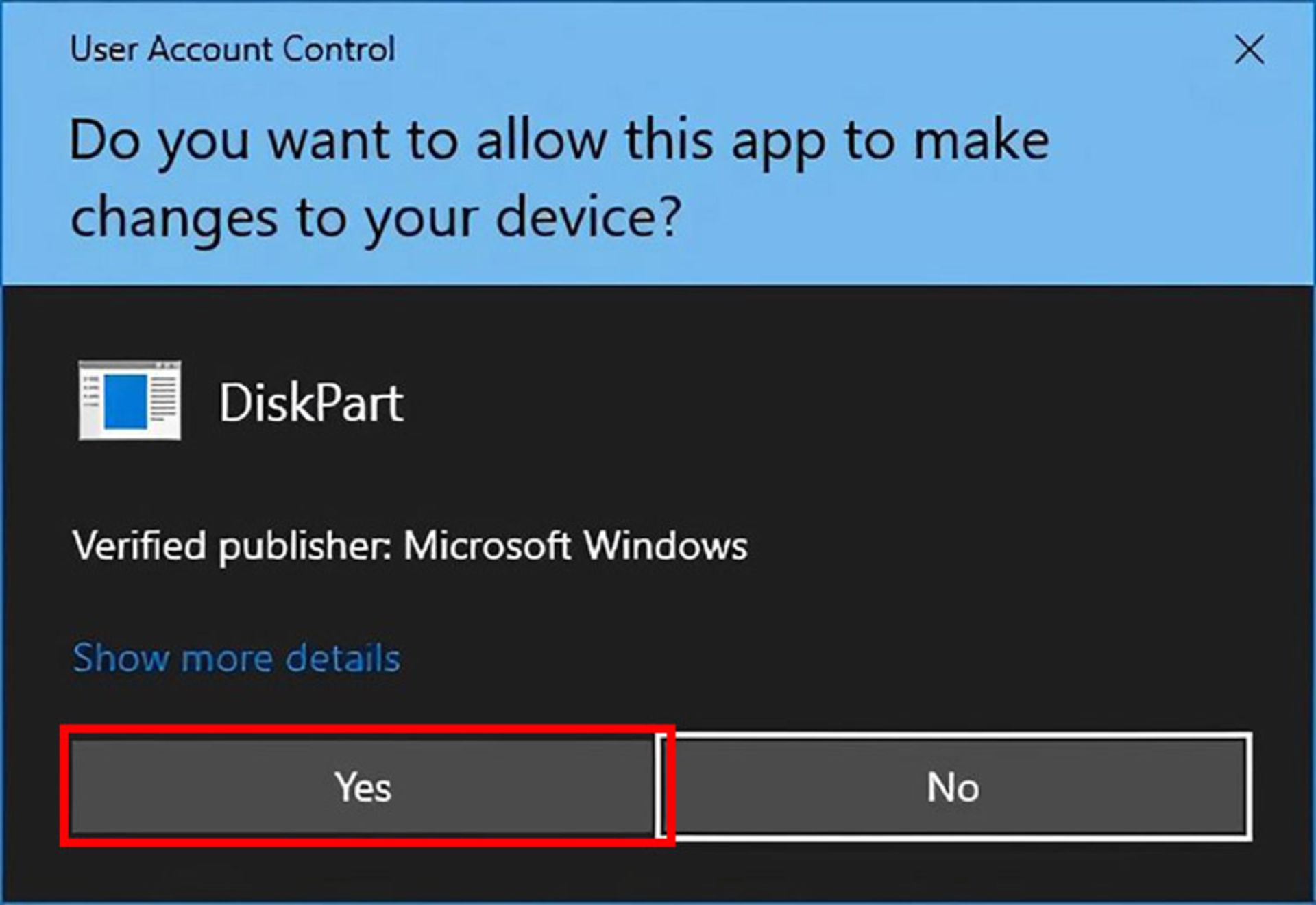
Task: Click the 'changes to your device?' text line
Action: point(376,217)
